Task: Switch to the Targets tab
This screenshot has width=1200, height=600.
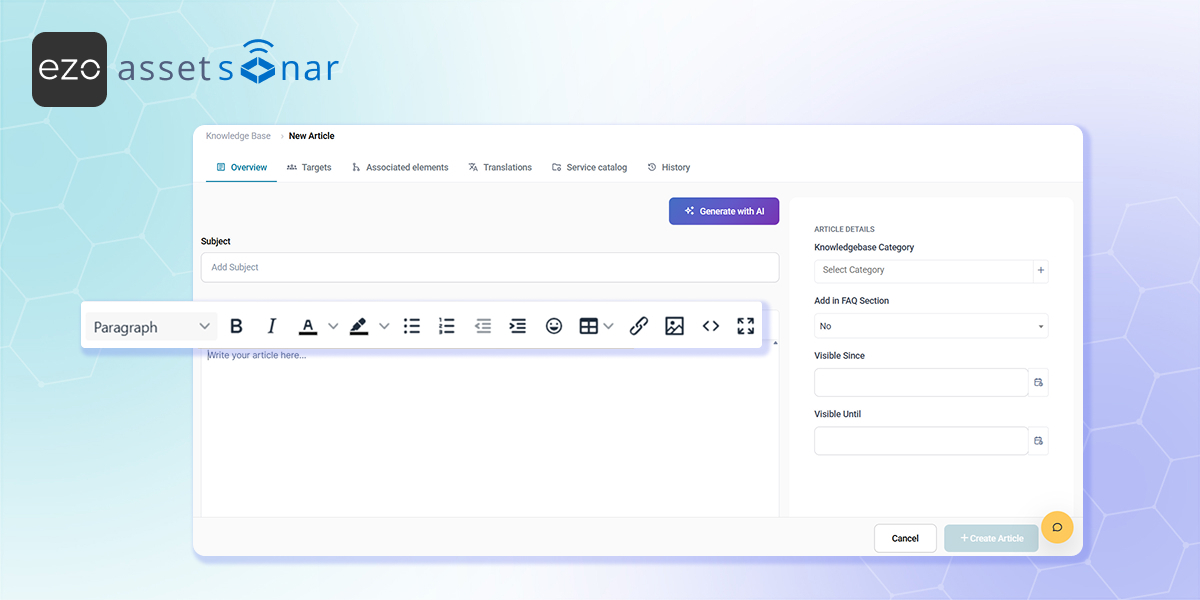Action: 309,167
